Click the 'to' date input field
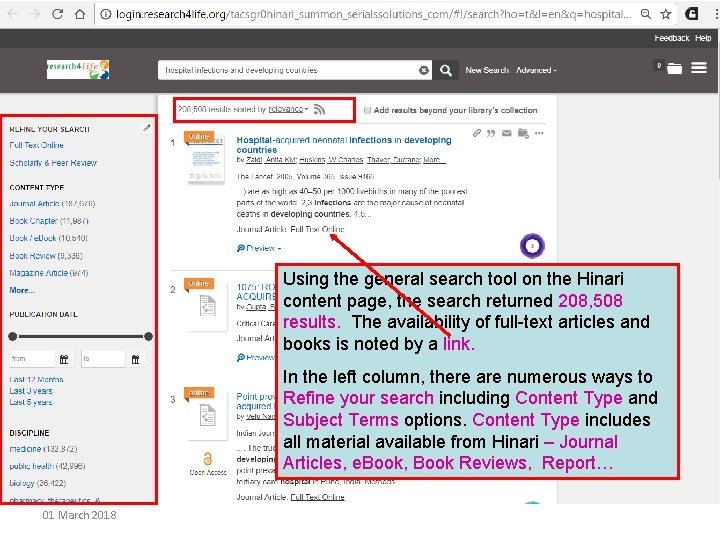The width and height of the screenshot is (720, 540). point(103,359)
